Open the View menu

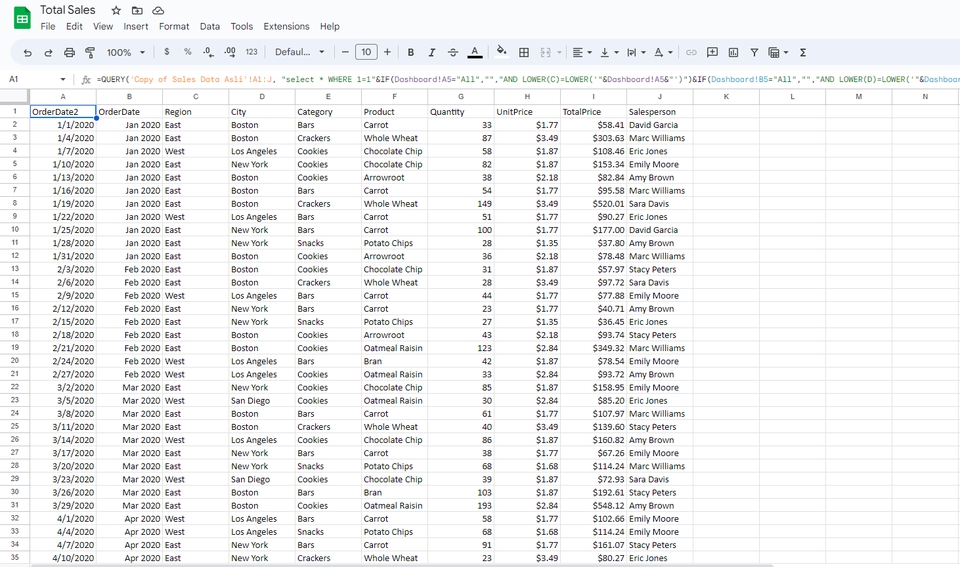103,26
